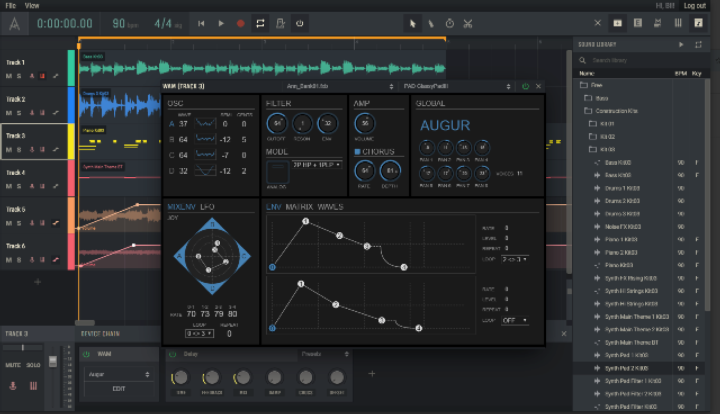Viewport: 720px width, 414px height.
Task: Open the PAD preset dropdown in synth
Action: [457, 86]
